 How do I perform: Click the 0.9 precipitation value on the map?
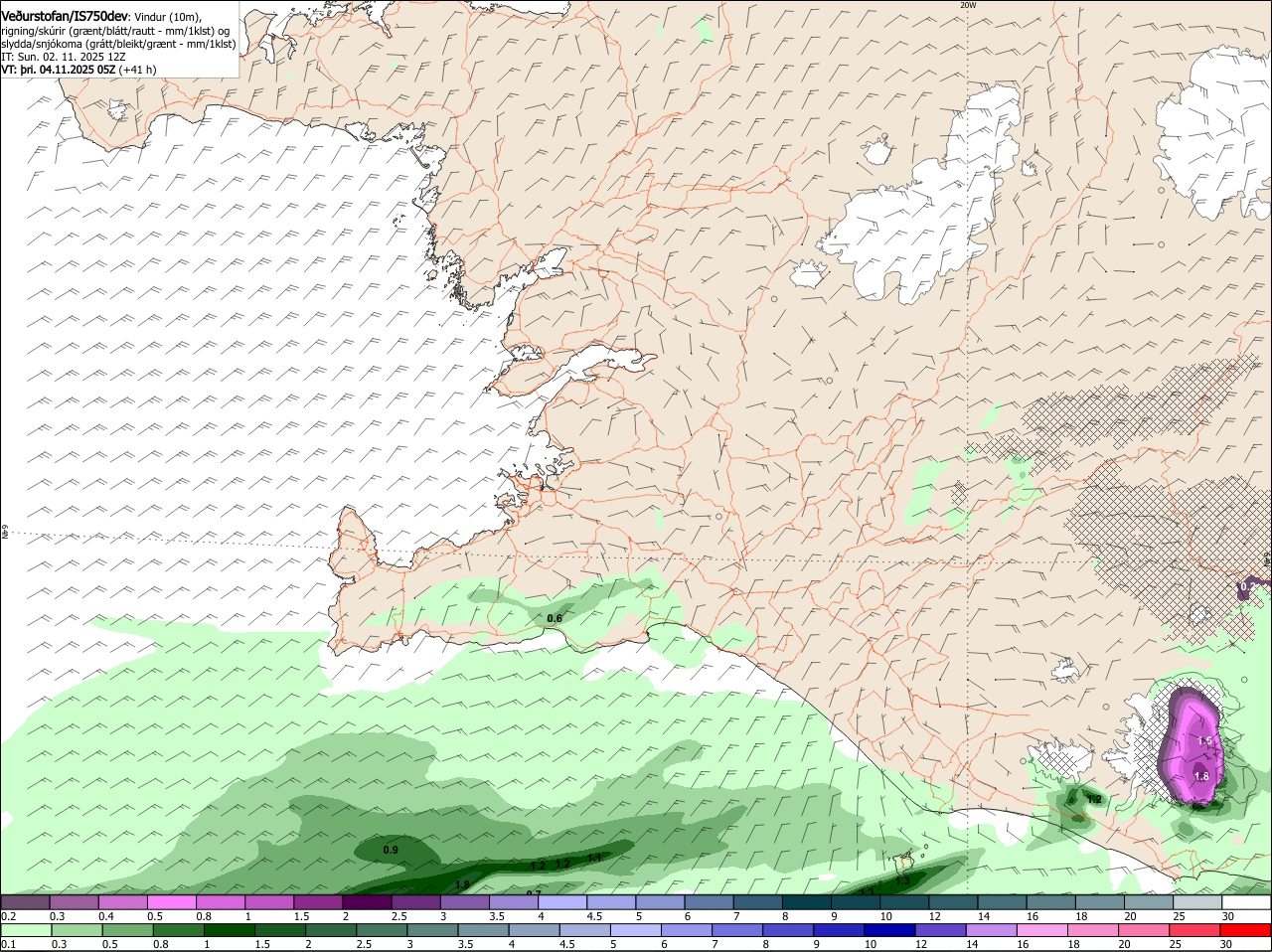[391, 850]
